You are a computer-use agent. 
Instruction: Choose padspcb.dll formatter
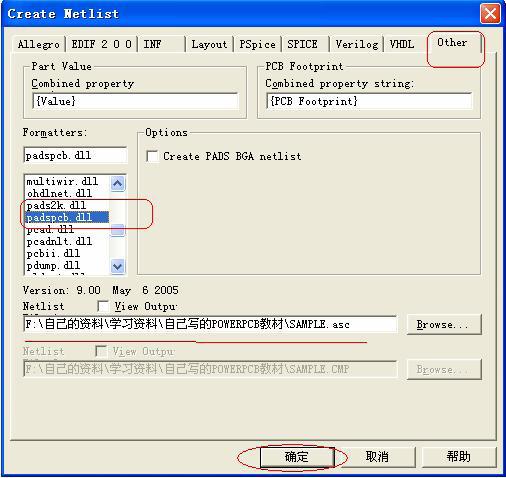coord(67,217)
